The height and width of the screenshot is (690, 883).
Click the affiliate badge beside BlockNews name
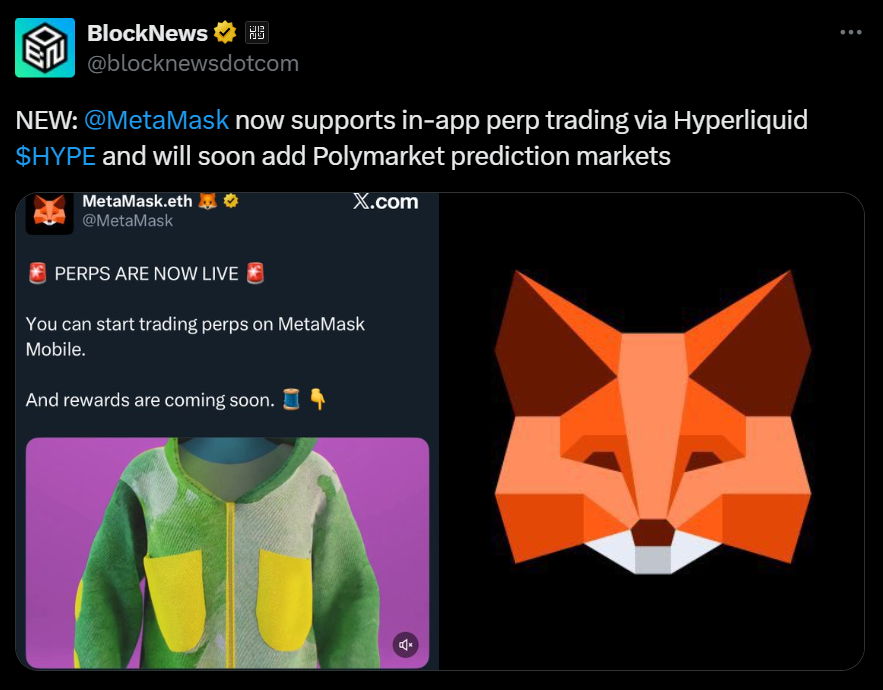tap(258, 33)
